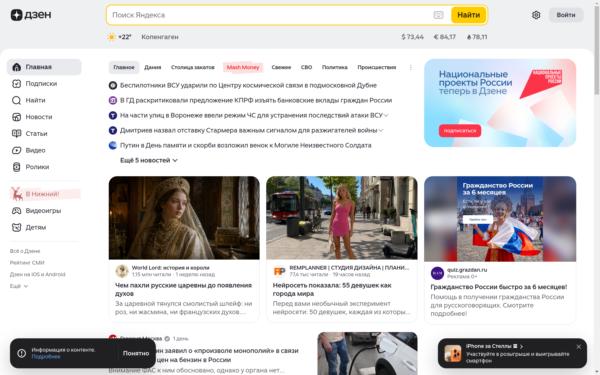The width and height of the screenshot is (600, 375).
Task: Click the weather sun icon
Action: point(111,37)
